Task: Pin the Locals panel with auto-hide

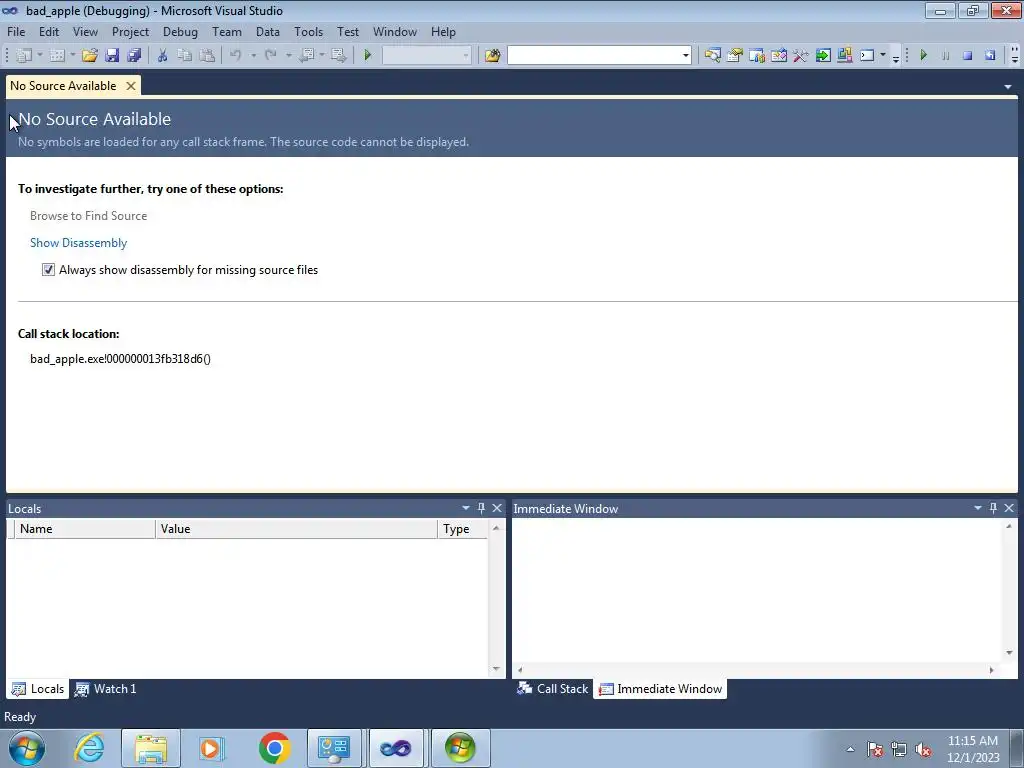Action: (x=481, y=508)
